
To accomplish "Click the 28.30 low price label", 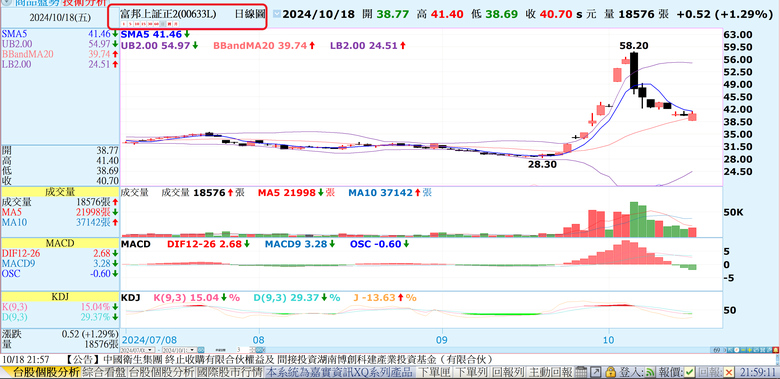I will point(542,164).
